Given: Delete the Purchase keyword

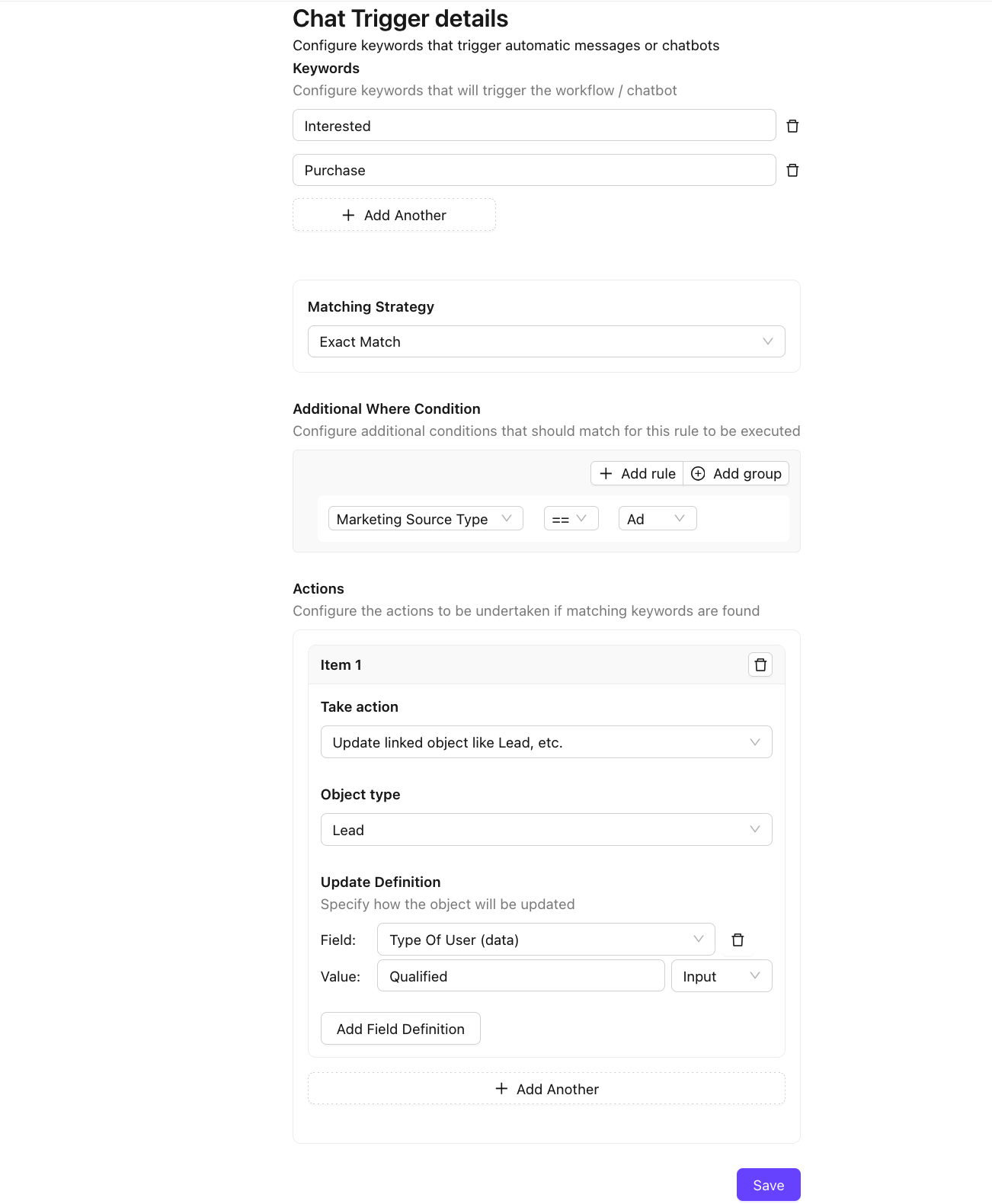Looking at the screenshot, I should pyautogui.click(x=792, y=170).
